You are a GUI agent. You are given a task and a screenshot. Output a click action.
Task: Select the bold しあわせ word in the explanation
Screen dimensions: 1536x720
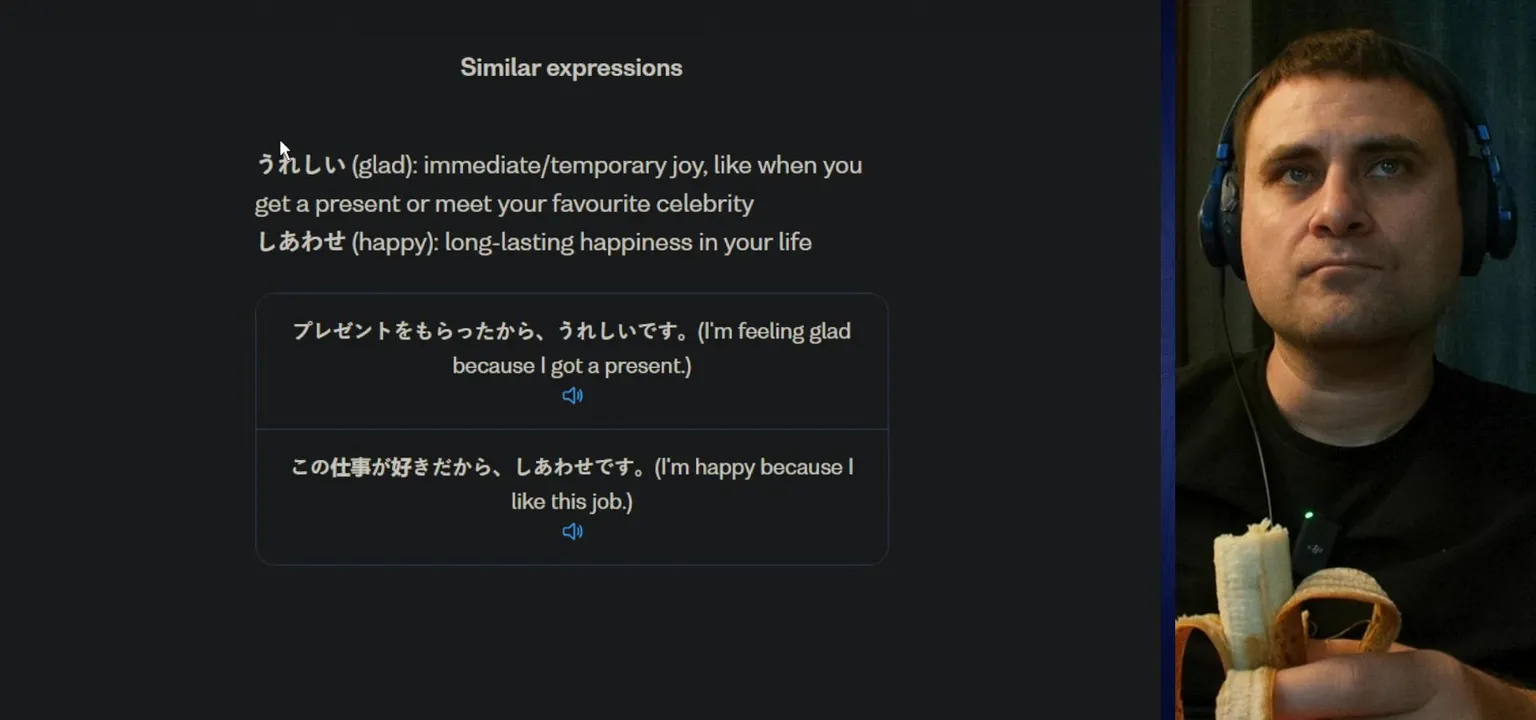(301, 242)
